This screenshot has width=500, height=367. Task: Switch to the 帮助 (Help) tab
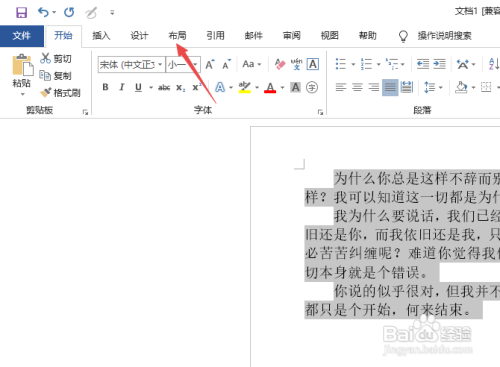tap(367, 35)
